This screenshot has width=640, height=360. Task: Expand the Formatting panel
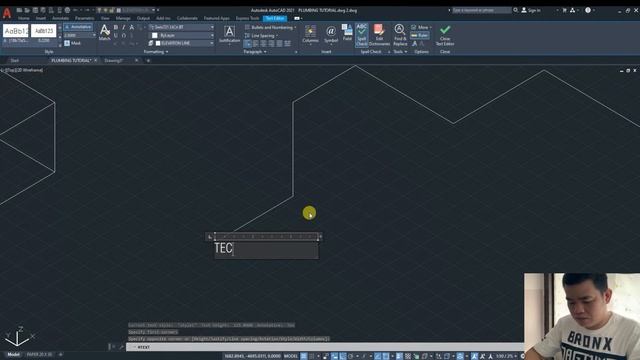(x=156, y=52)
